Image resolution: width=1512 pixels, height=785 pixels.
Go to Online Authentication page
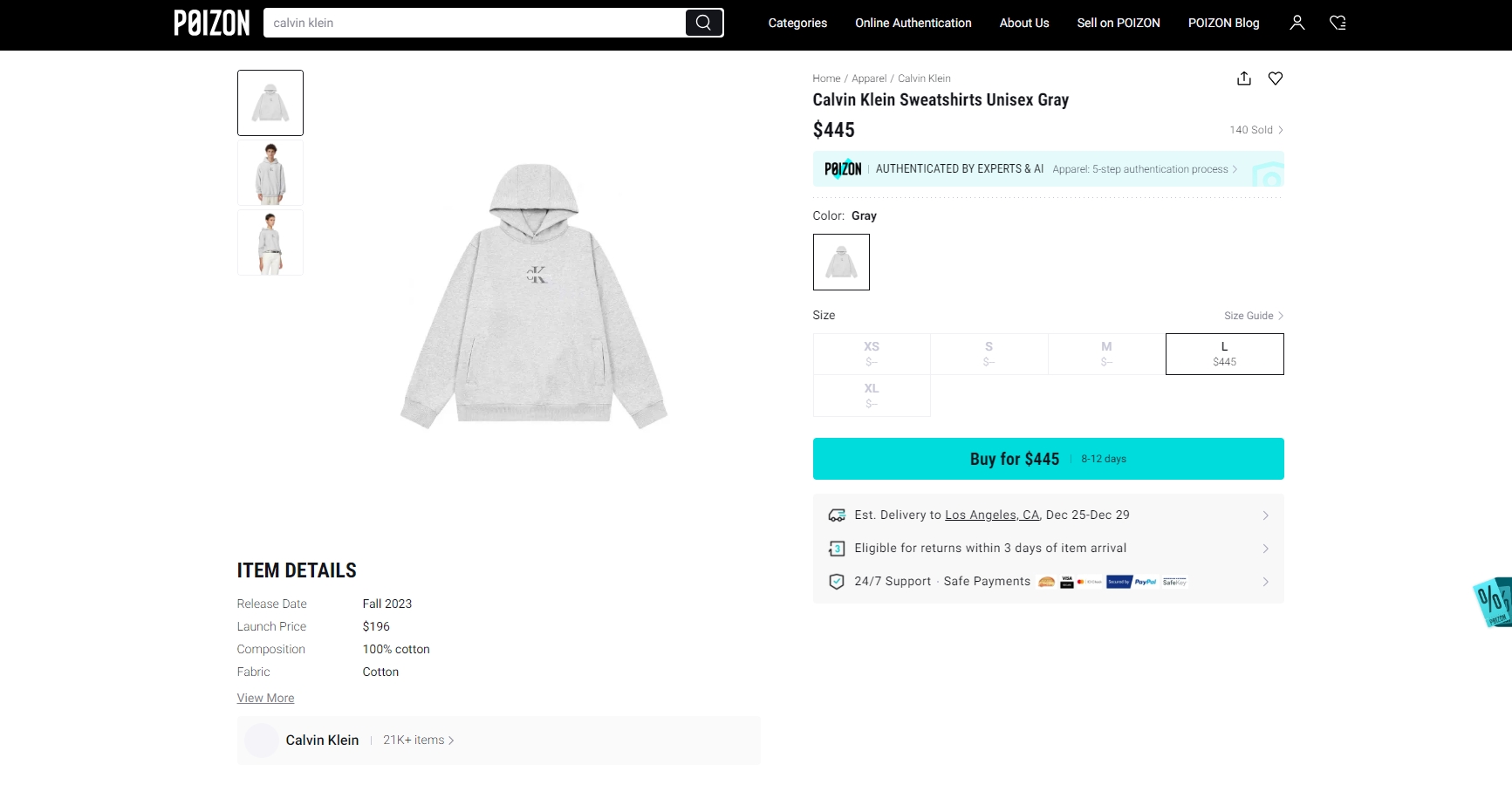(913, 23)
